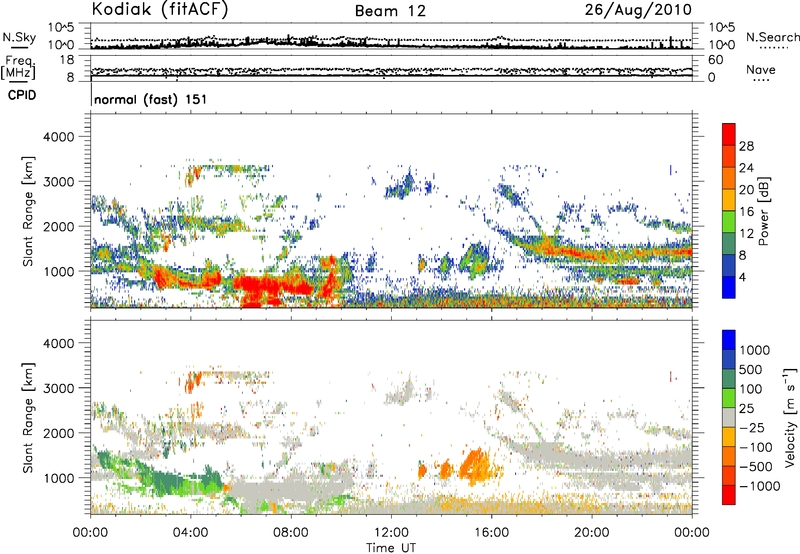
Task: Click the Kodiak (fitACF) plot title
Action: point(160,9)
